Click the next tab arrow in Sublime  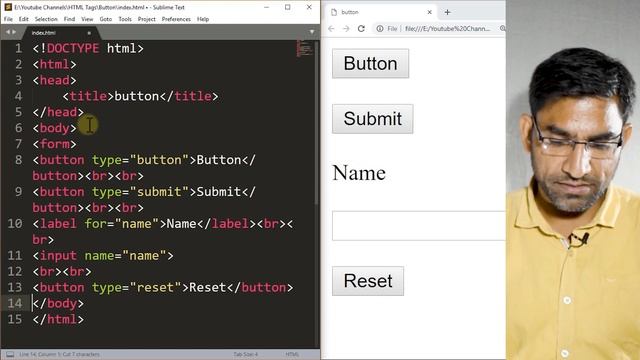coord(14,32)
